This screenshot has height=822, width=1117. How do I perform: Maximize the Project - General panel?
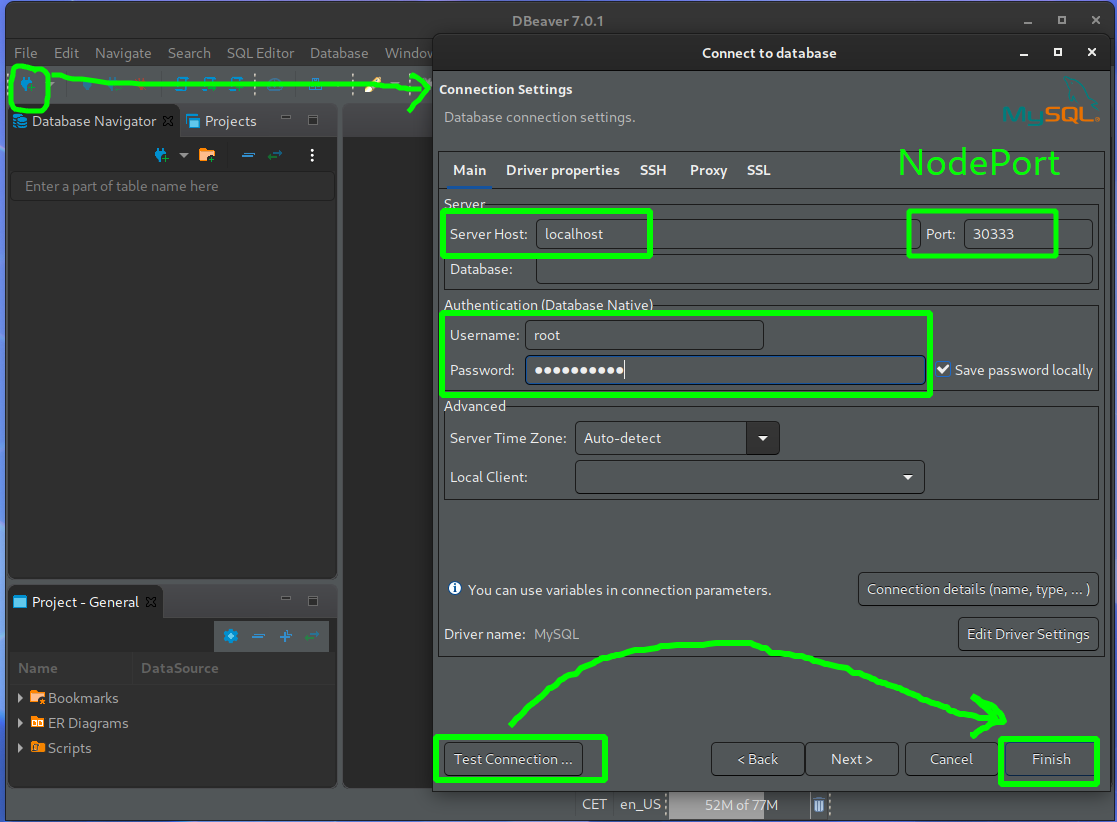pos(313,600)
